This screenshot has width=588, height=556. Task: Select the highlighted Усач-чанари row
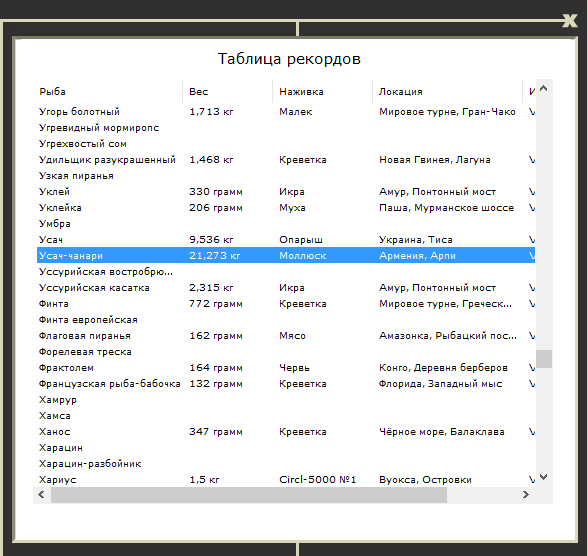pyautogui.click(x=286, y=256)
